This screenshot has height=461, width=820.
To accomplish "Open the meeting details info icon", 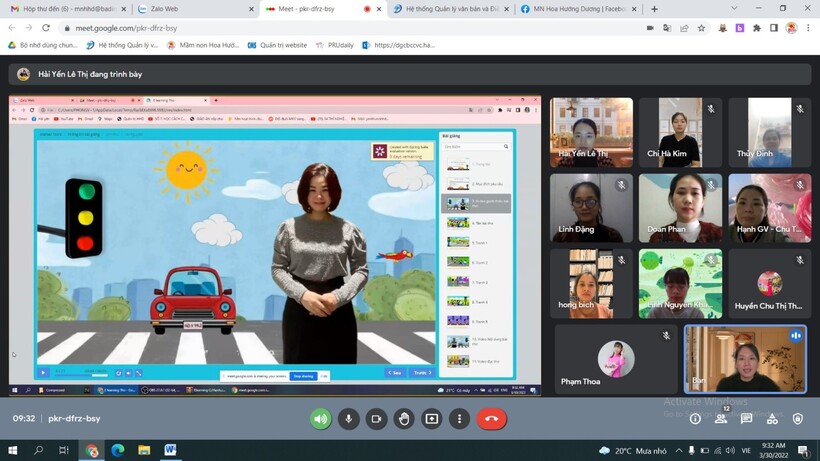I will pos(695,419).
